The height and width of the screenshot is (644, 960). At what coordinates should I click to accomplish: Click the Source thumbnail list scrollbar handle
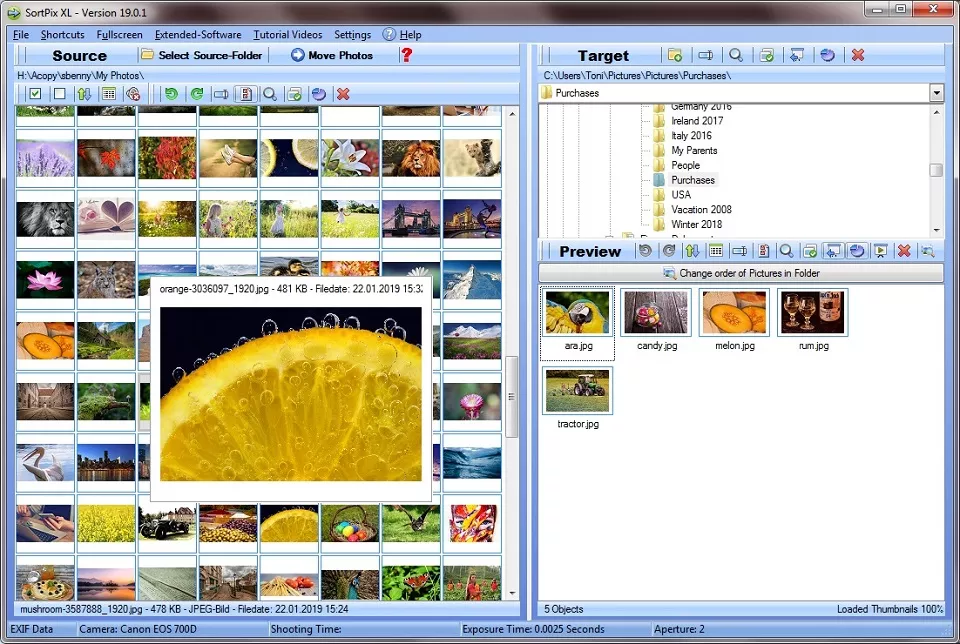513,395
